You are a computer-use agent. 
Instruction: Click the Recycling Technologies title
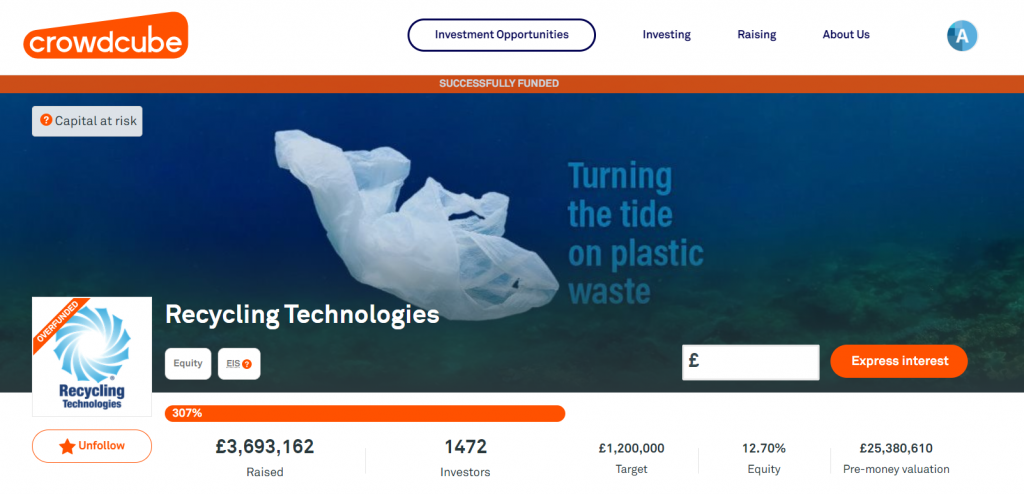pos(302,314)
